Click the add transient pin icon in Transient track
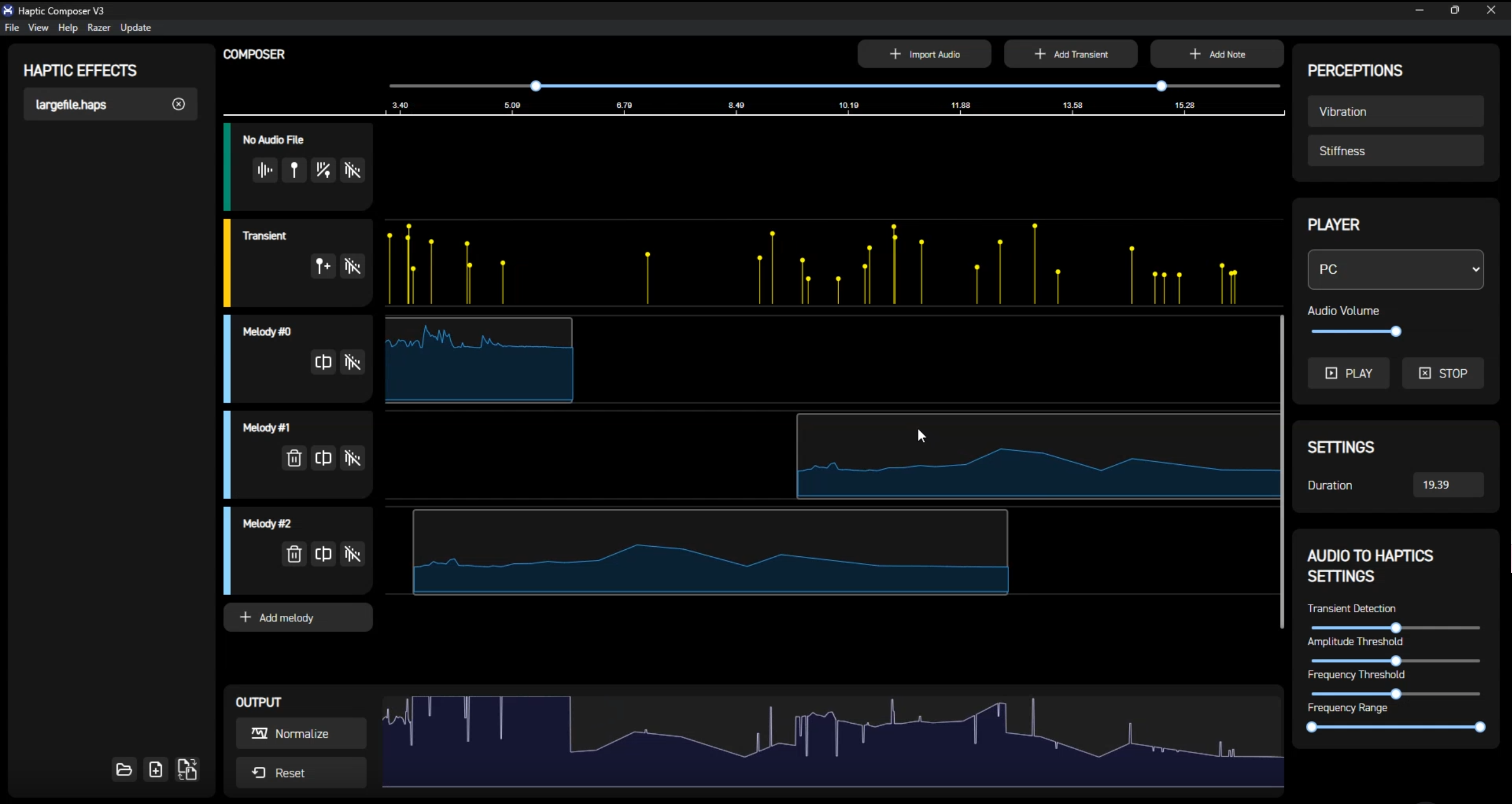The width and height of the screenshot is (1512, 804). point(323,267)
